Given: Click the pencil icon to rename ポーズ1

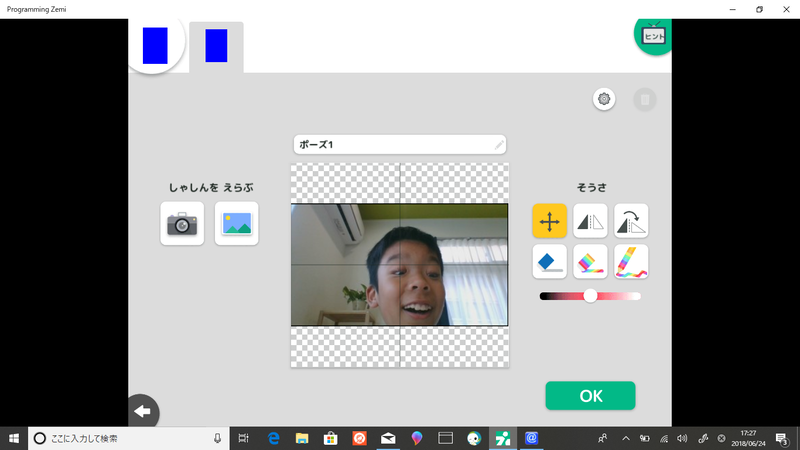Looking at the screenshot, I should point(499,145).
